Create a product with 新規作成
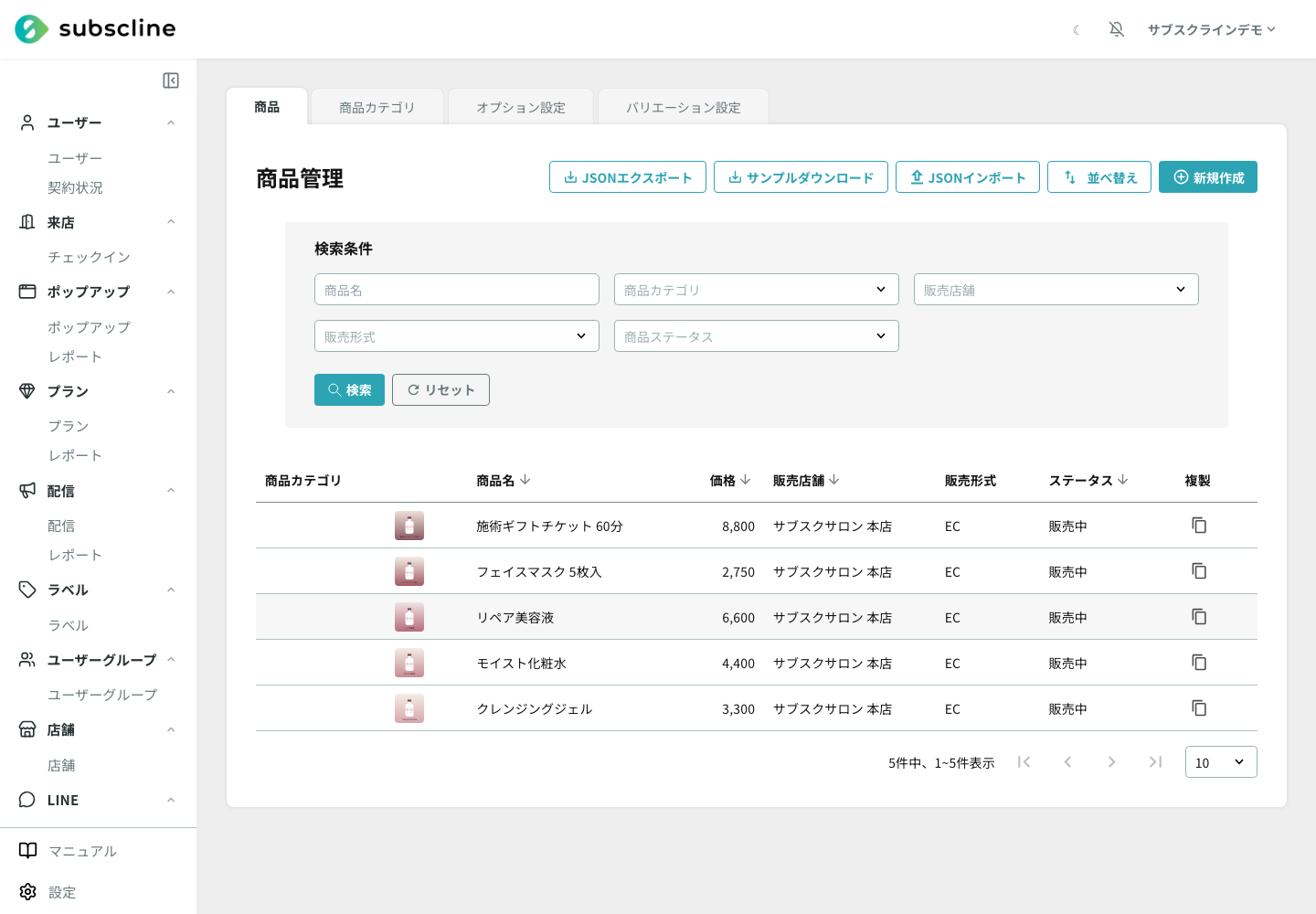Image resolution: width=1316 pixels, height=914 pixels. (x=1208, y=177)
